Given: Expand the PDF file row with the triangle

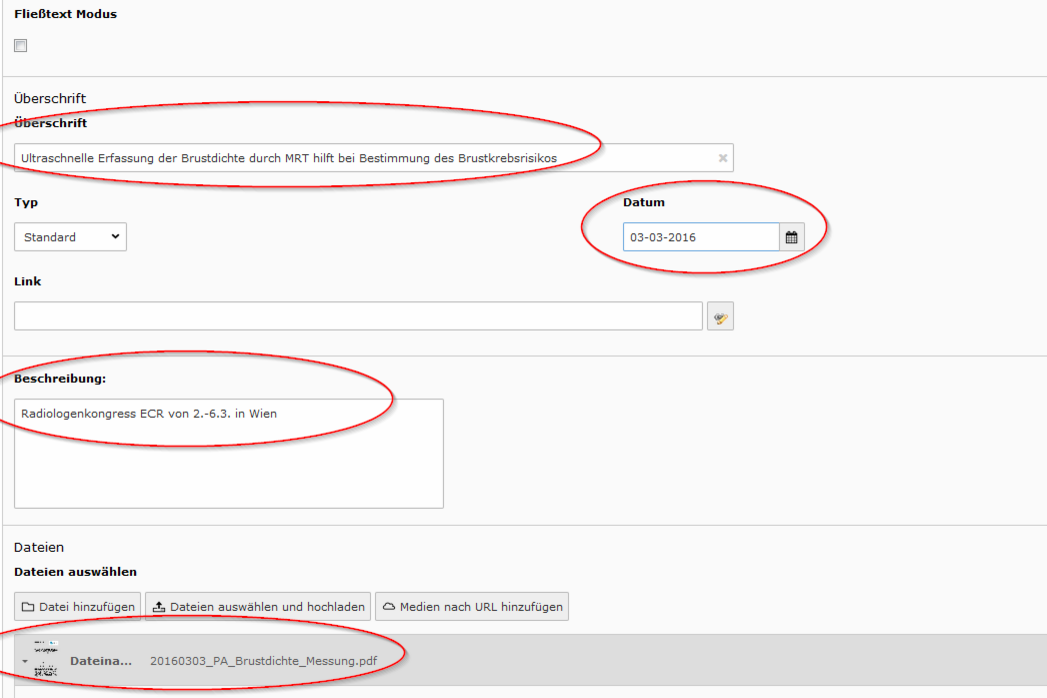Looking at the screenshot, I should (23, 662).
